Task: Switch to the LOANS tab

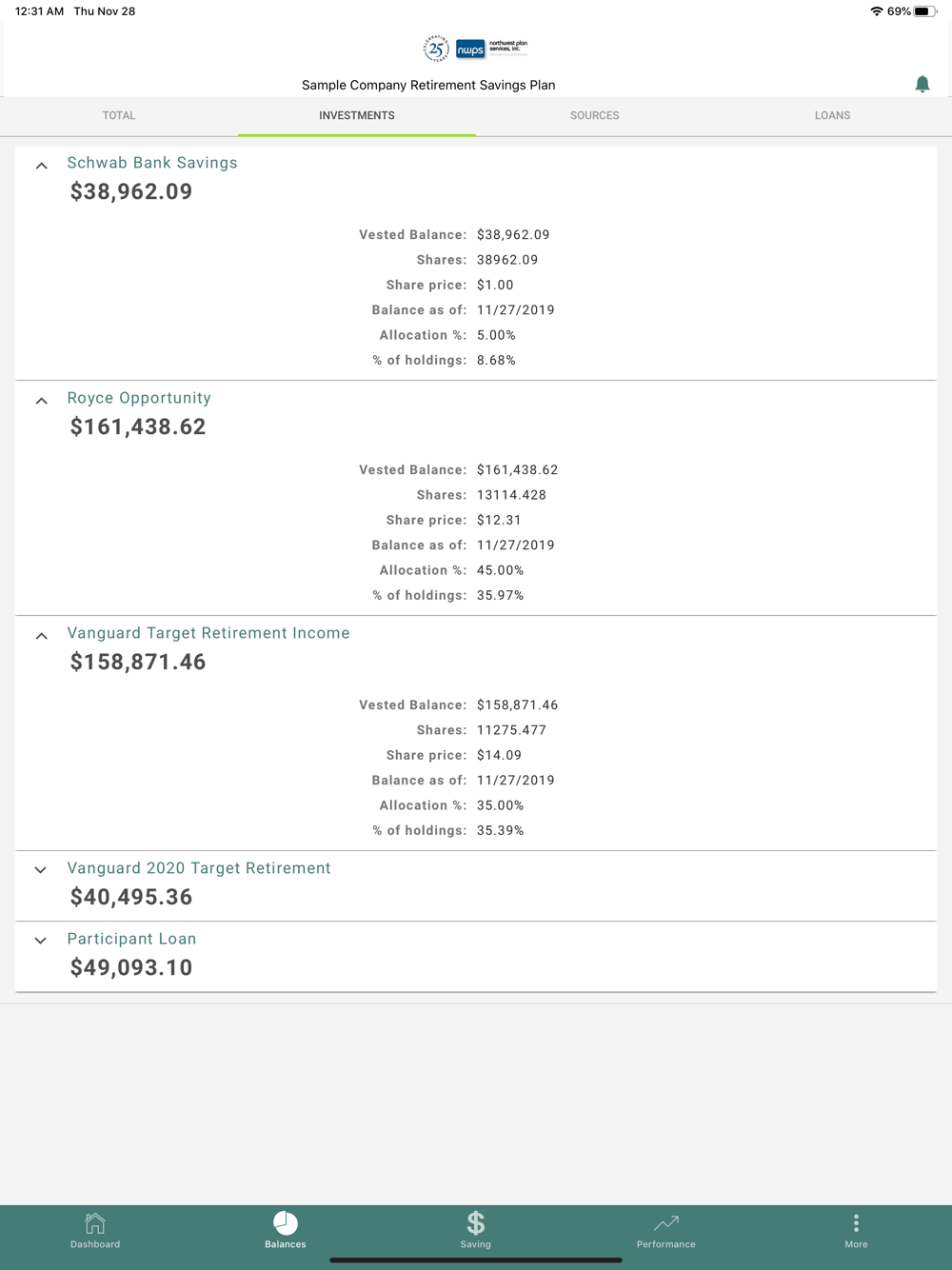Action: [x=832, y=115]
